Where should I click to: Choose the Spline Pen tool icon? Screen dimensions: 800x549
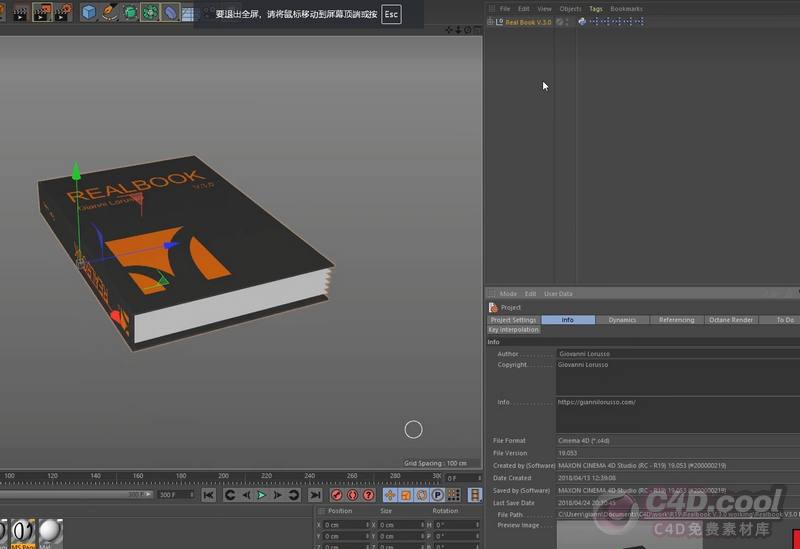(x=109, y=12)
